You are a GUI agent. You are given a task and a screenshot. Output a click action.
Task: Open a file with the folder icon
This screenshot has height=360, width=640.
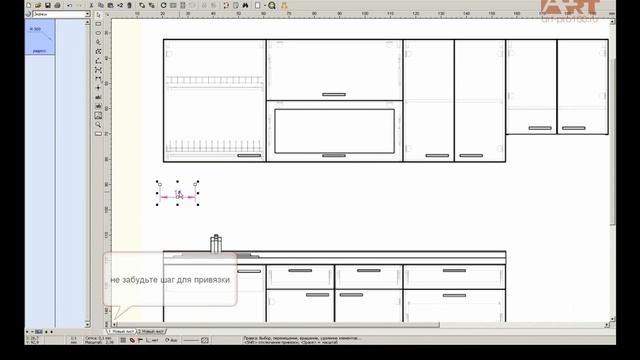38,5
